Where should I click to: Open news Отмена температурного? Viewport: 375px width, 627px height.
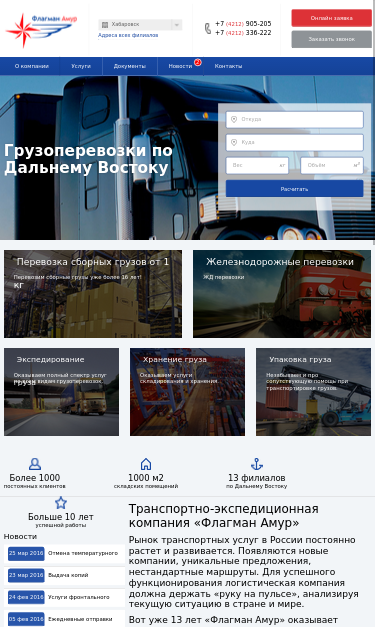(83, 553)
